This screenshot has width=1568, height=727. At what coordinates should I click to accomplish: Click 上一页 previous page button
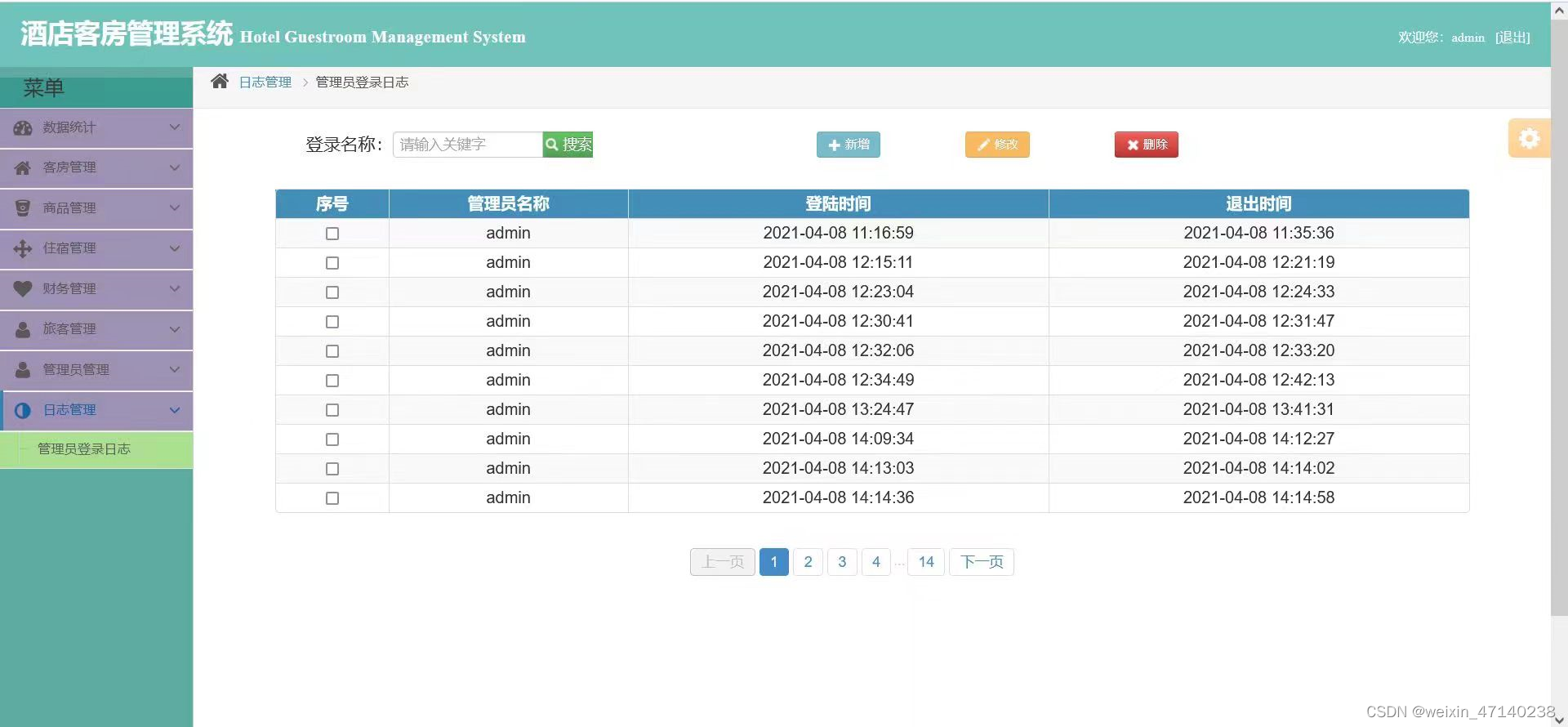point(723,562)
